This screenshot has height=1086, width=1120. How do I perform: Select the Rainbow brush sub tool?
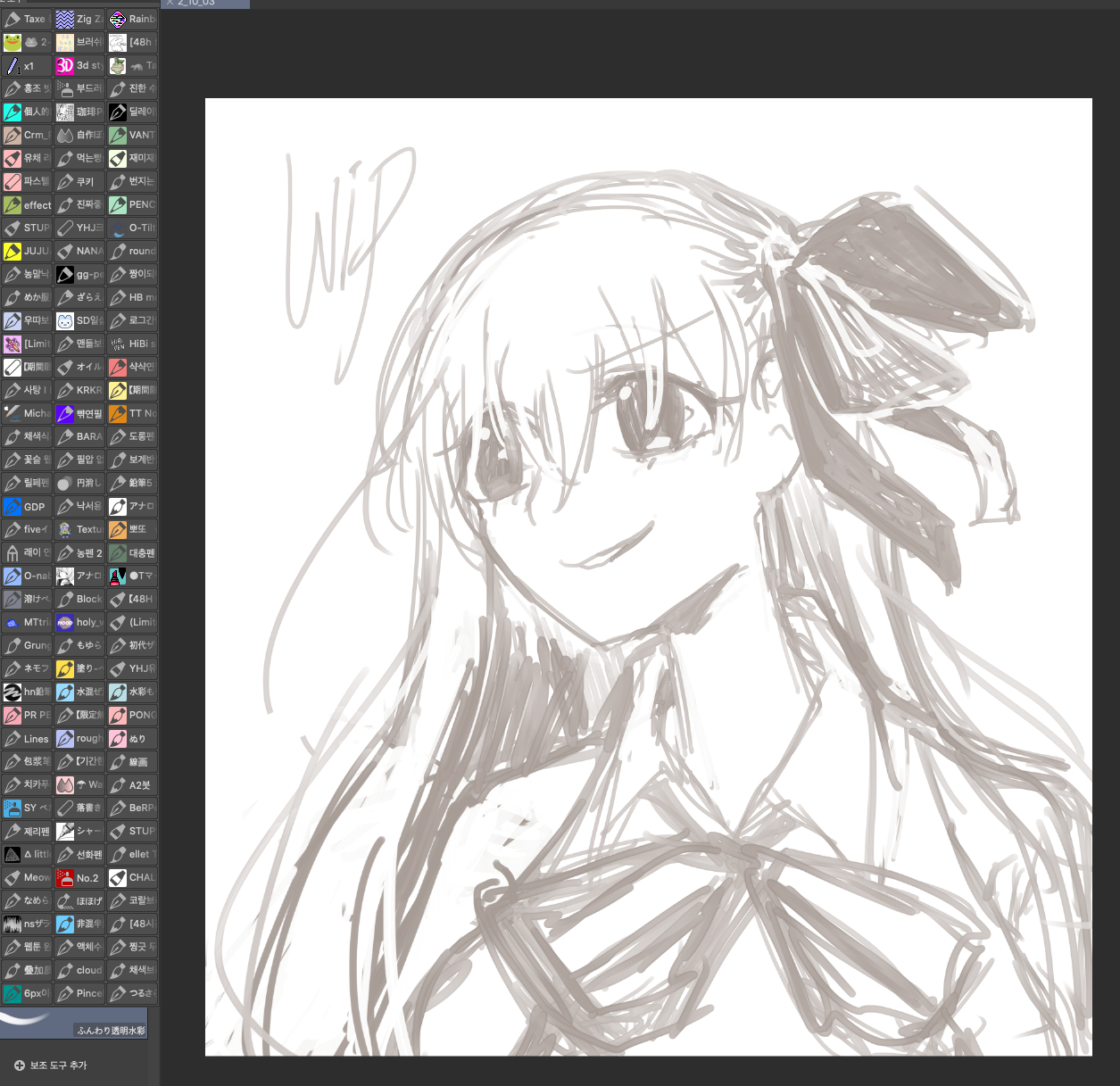(x=132, y=19)
